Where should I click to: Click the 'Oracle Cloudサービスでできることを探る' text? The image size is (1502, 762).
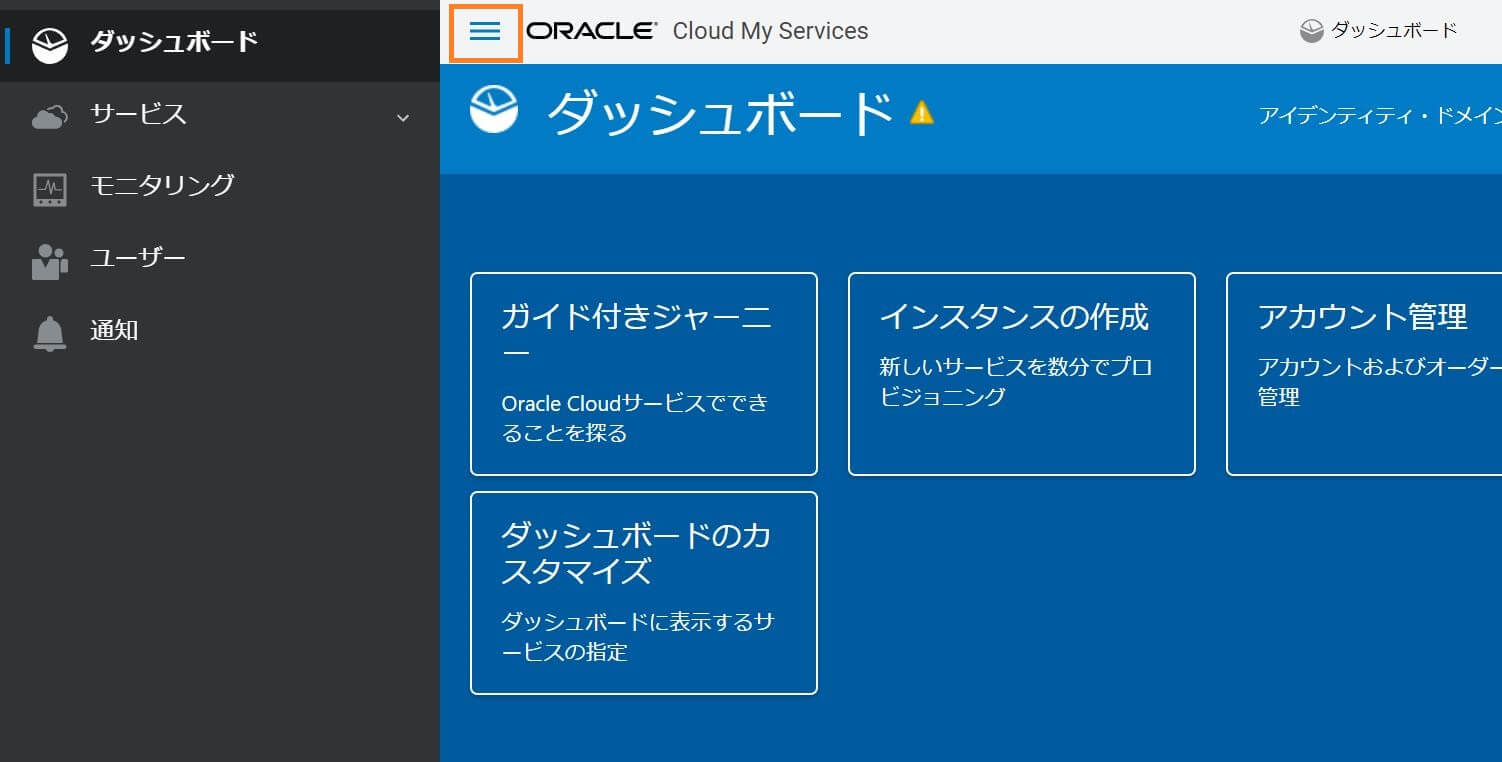[x=635, y=418]
